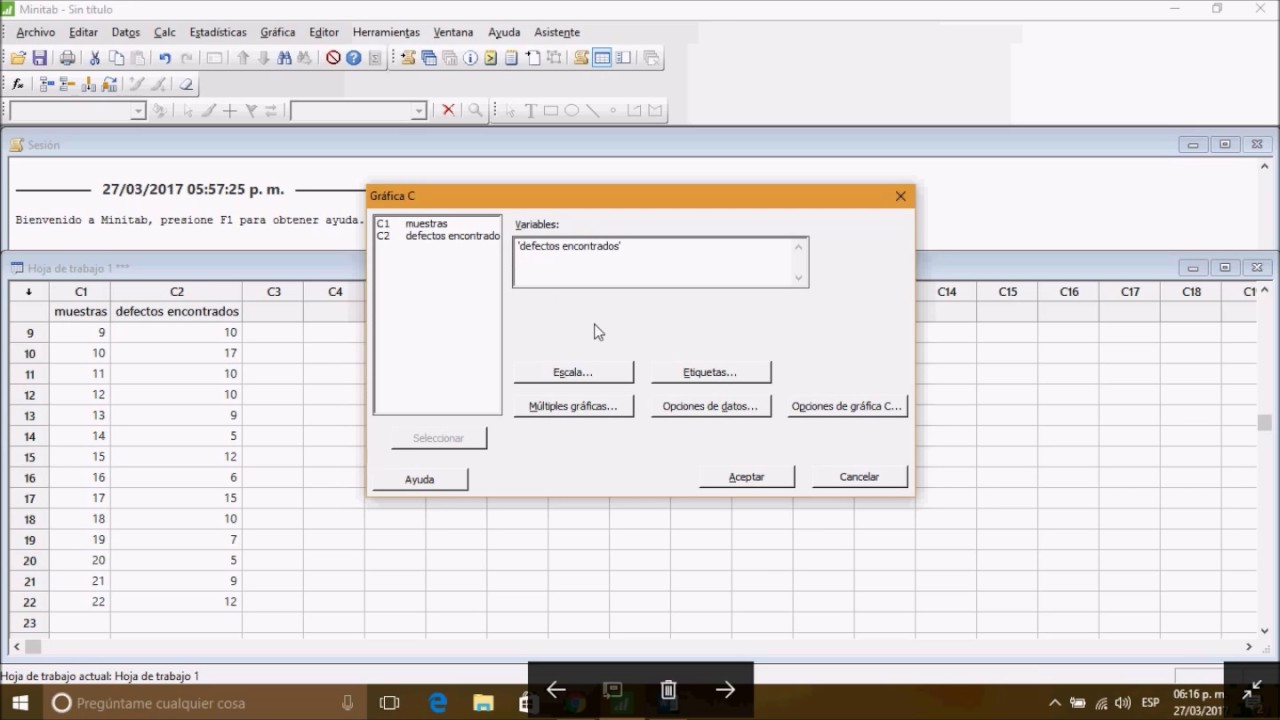
Task: Click the volume icon in system tray
Action: (1122, 703)
